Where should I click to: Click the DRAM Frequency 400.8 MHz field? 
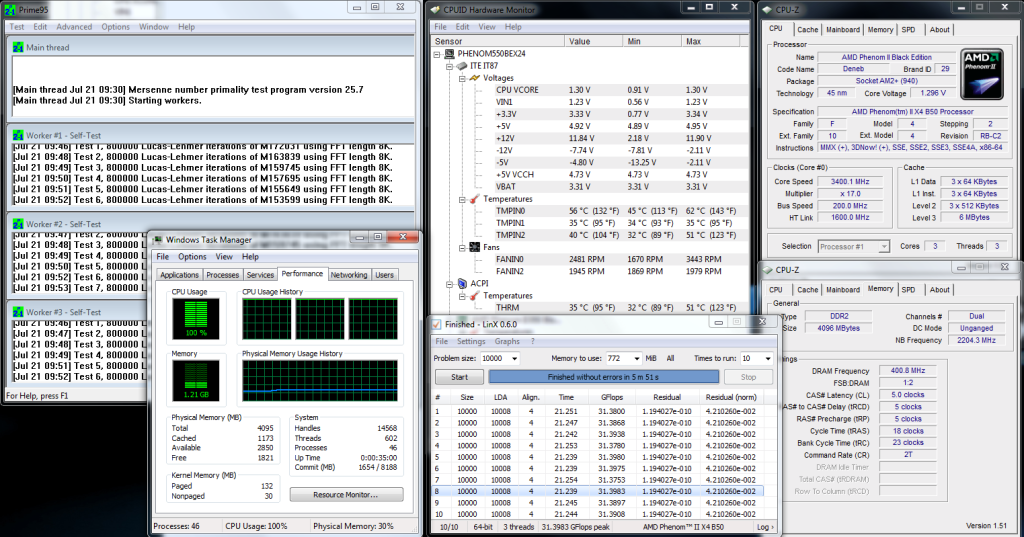(908, 370)
